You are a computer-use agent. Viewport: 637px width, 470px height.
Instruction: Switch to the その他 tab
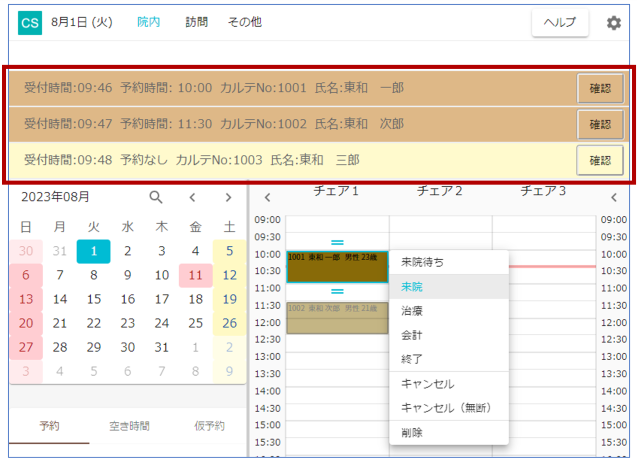coord(244,22)
